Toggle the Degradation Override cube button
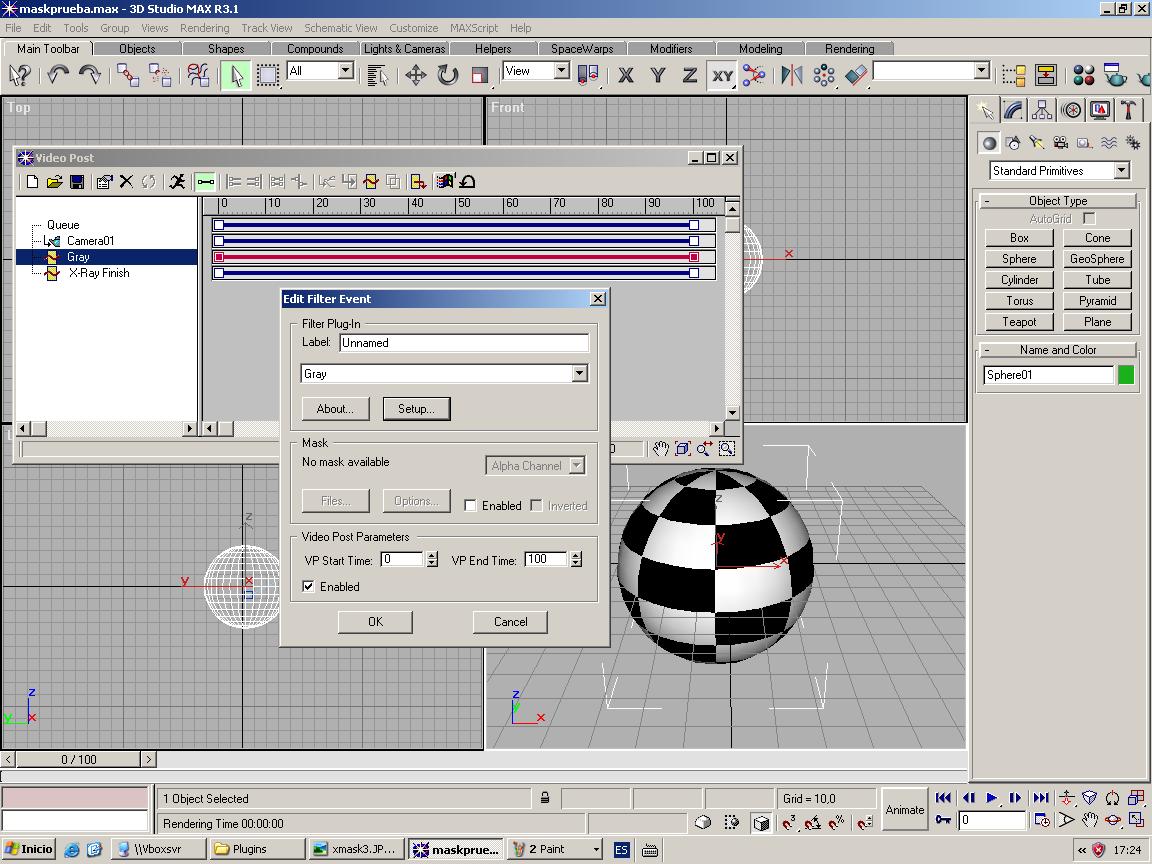The height and width of the screenshot is (864, 1152). tap(761, 822)
